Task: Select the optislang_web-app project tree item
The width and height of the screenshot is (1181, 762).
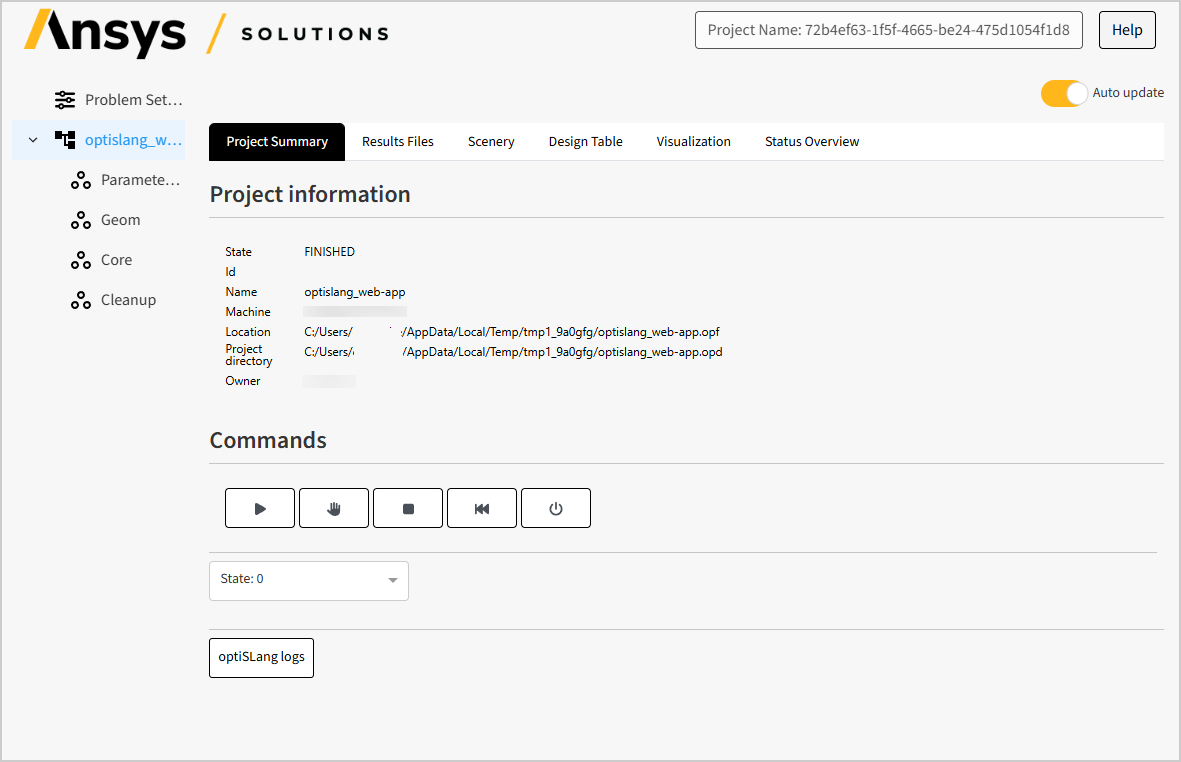Action: click(133, 140)
